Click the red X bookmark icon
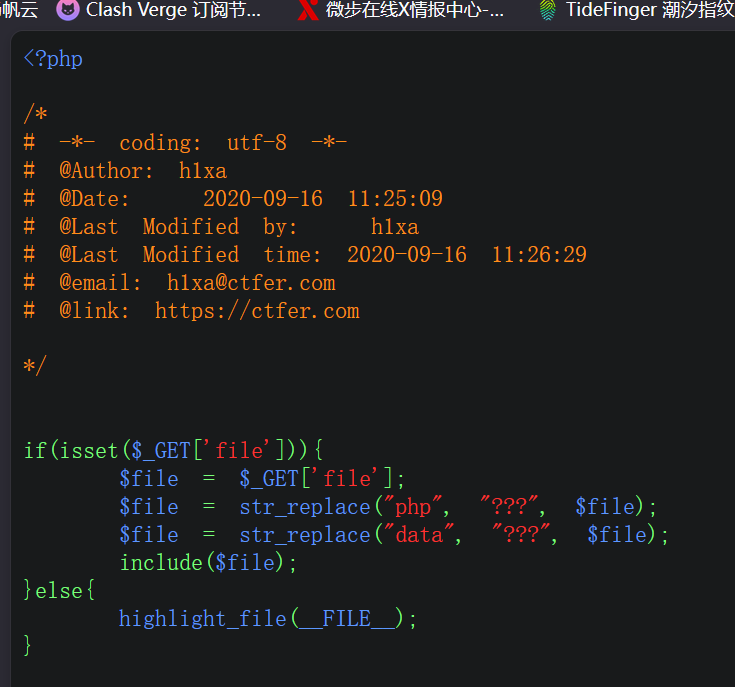This screenshot has height=687, width=735. click(x=308, y=10)
